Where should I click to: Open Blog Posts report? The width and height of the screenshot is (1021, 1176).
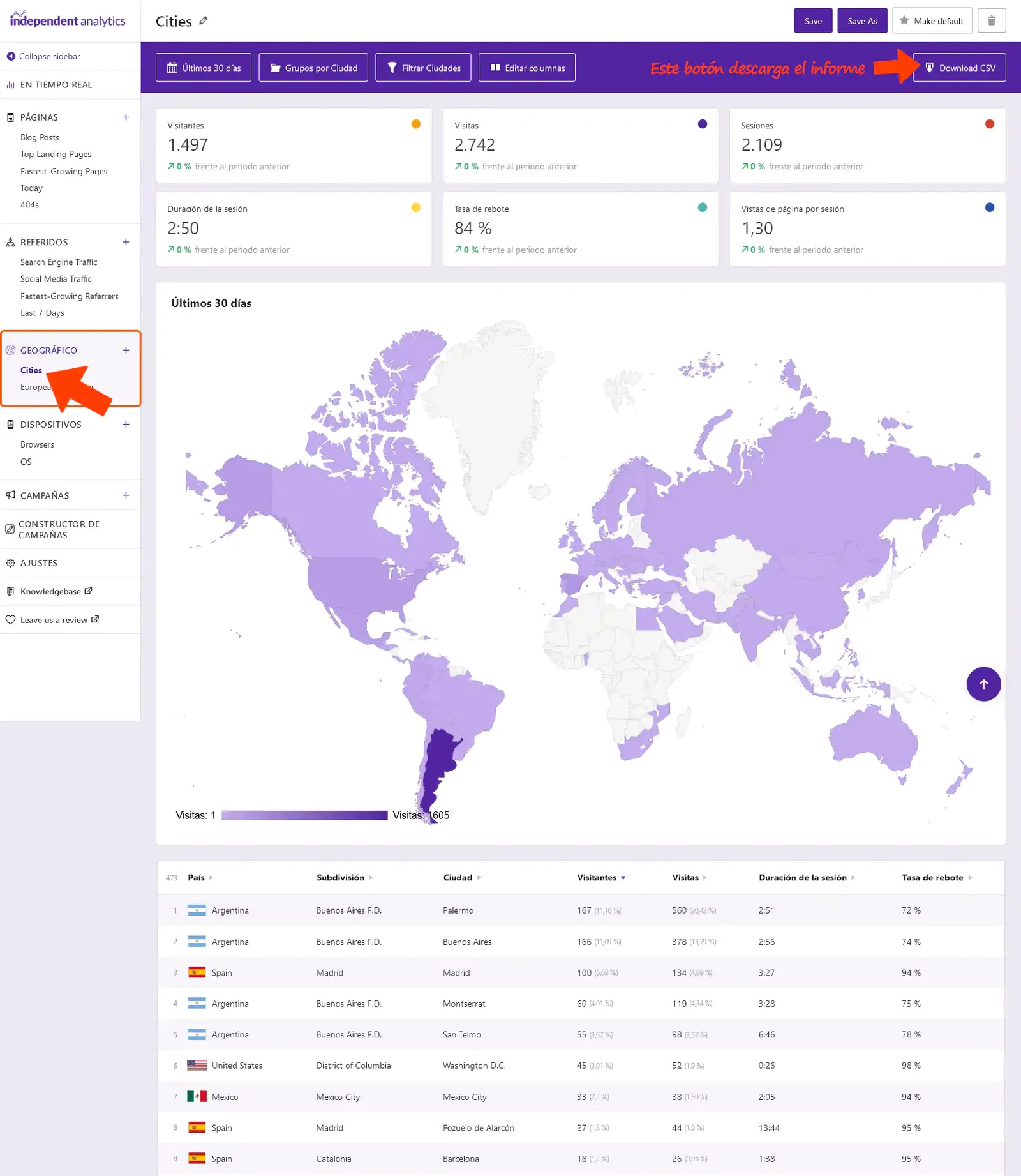click(40, 137)
